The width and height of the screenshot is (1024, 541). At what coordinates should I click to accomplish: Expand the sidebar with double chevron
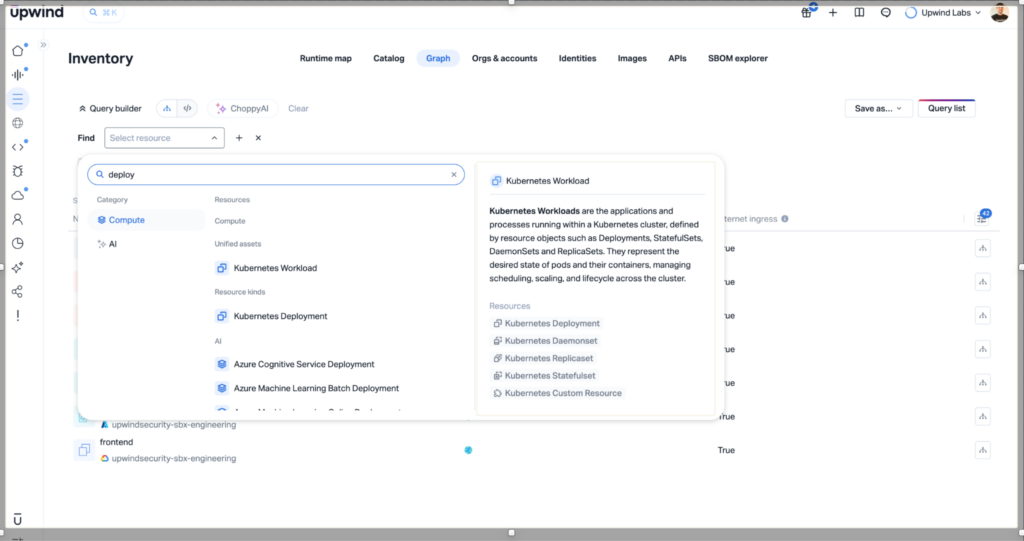tap(43, 45)
